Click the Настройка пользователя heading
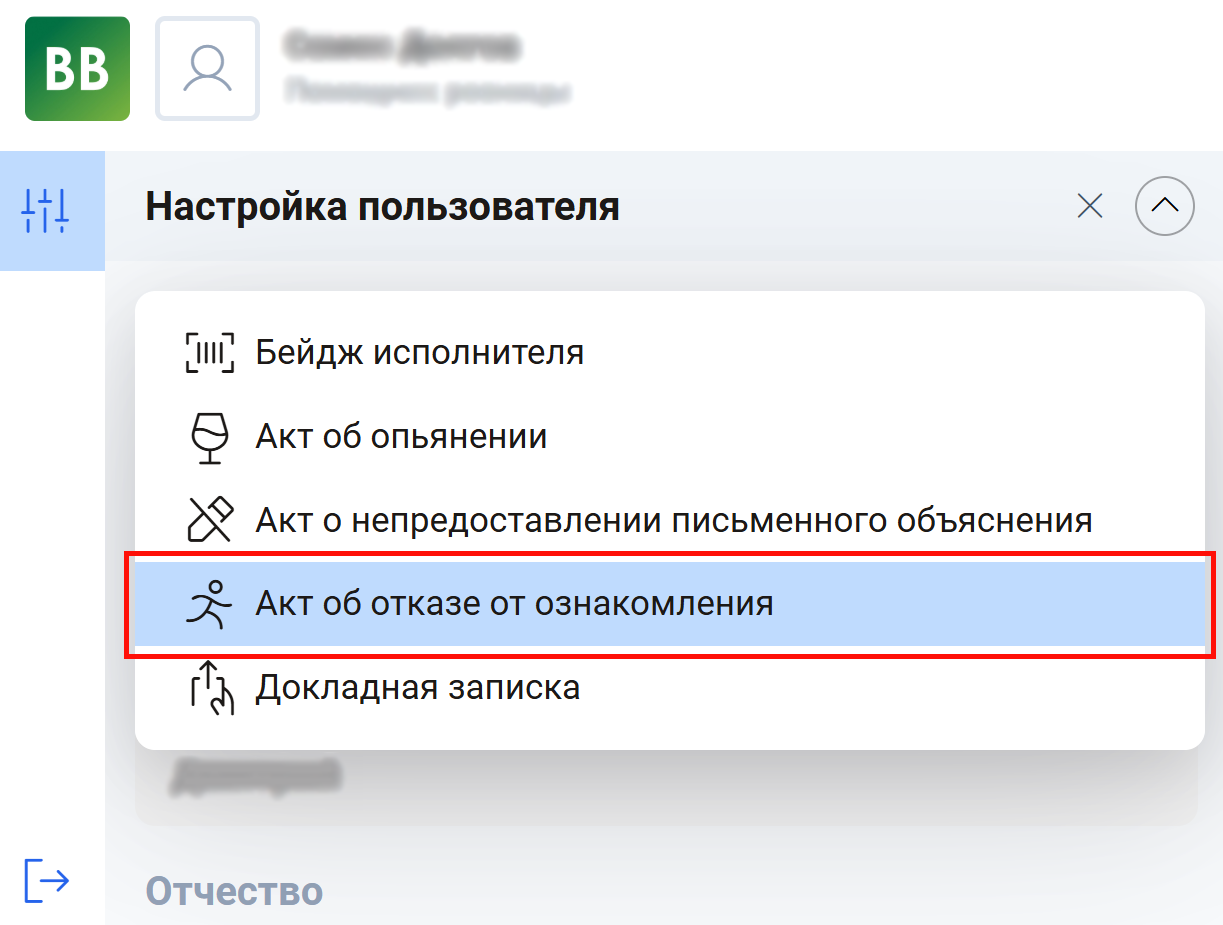This screenshot has width=1223, height=925. coord(383,208)
